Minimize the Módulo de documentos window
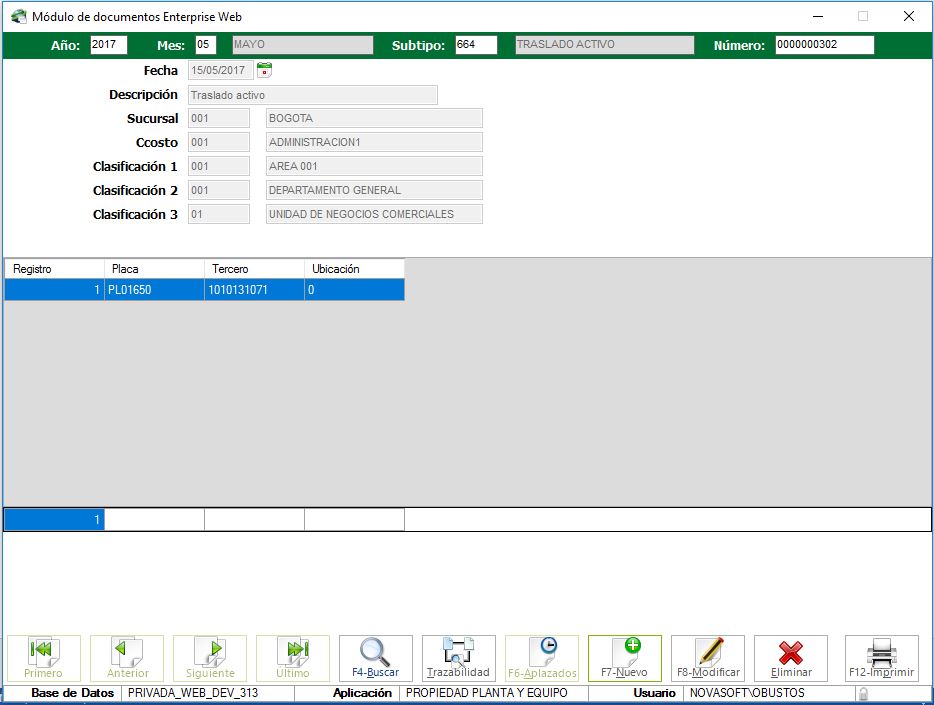The height and width of the screenshot is (705, 934). pyautogui.click(x=818, y=17)
